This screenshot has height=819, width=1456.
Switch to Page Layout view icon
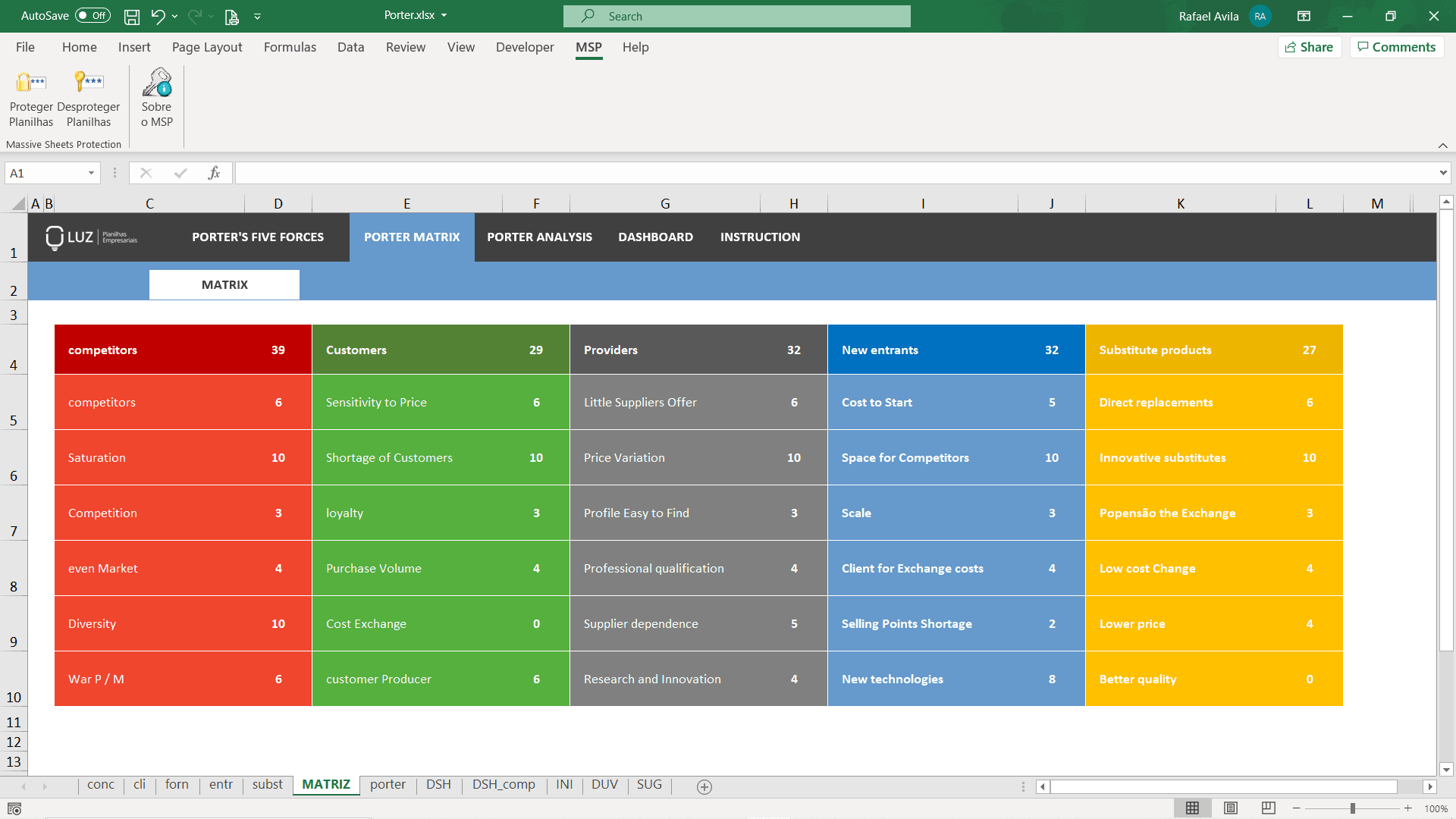1230,808
